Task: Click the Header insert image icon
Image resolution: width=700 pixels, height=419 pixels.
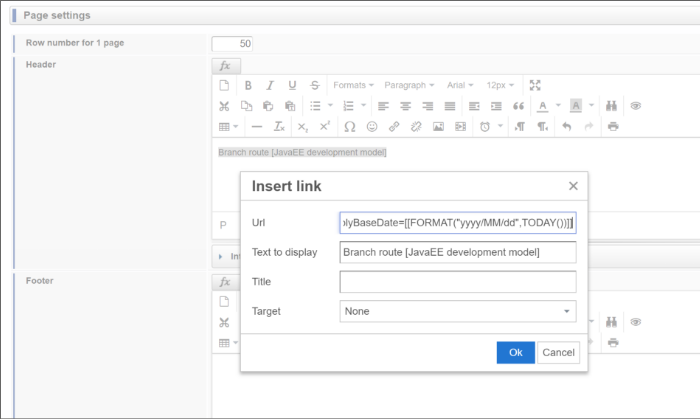Action: tap(438, 127)
